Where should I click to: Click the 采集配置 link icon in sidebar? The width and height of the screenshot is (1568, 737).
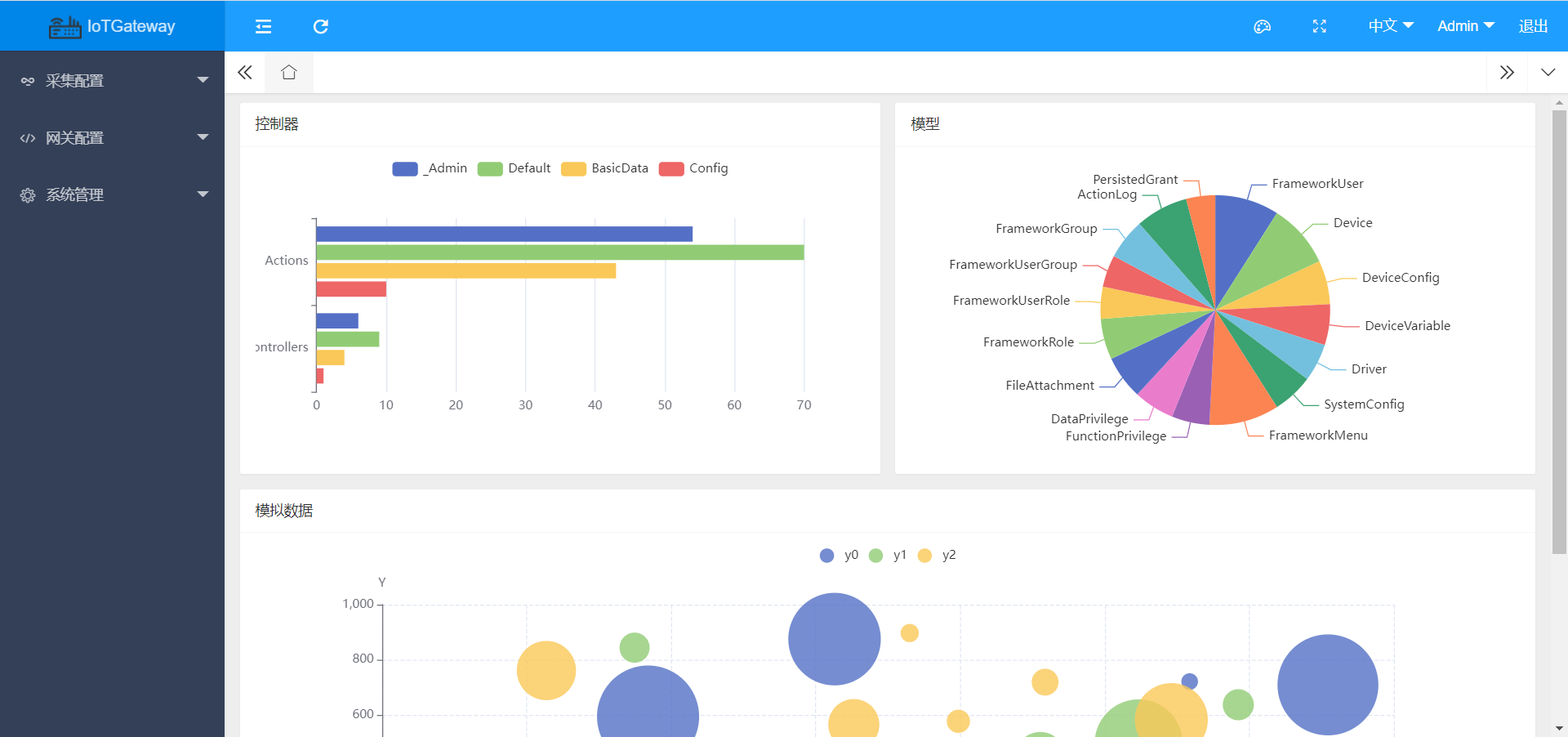coord(28,81)
